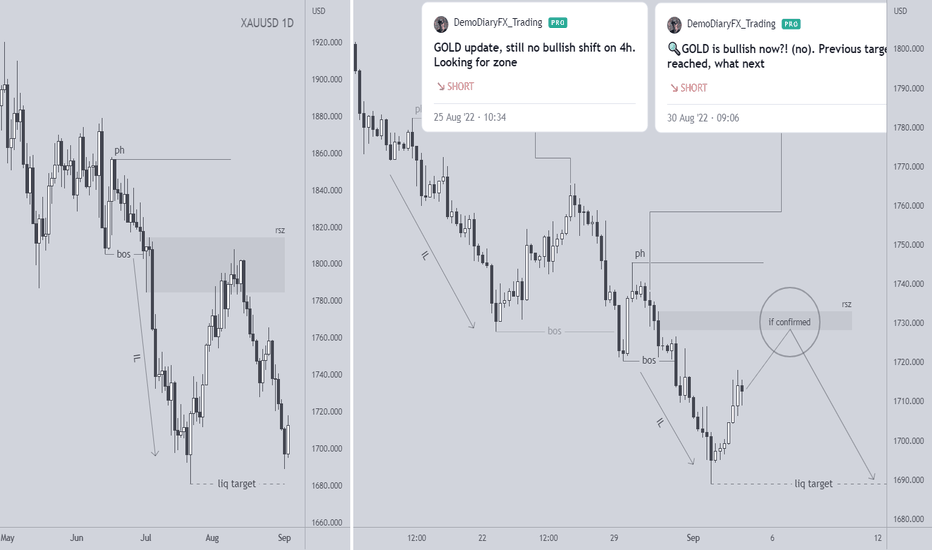Click the 1800.000 price level on left axis
Screen dimensions: 932x550
[327, 263]
